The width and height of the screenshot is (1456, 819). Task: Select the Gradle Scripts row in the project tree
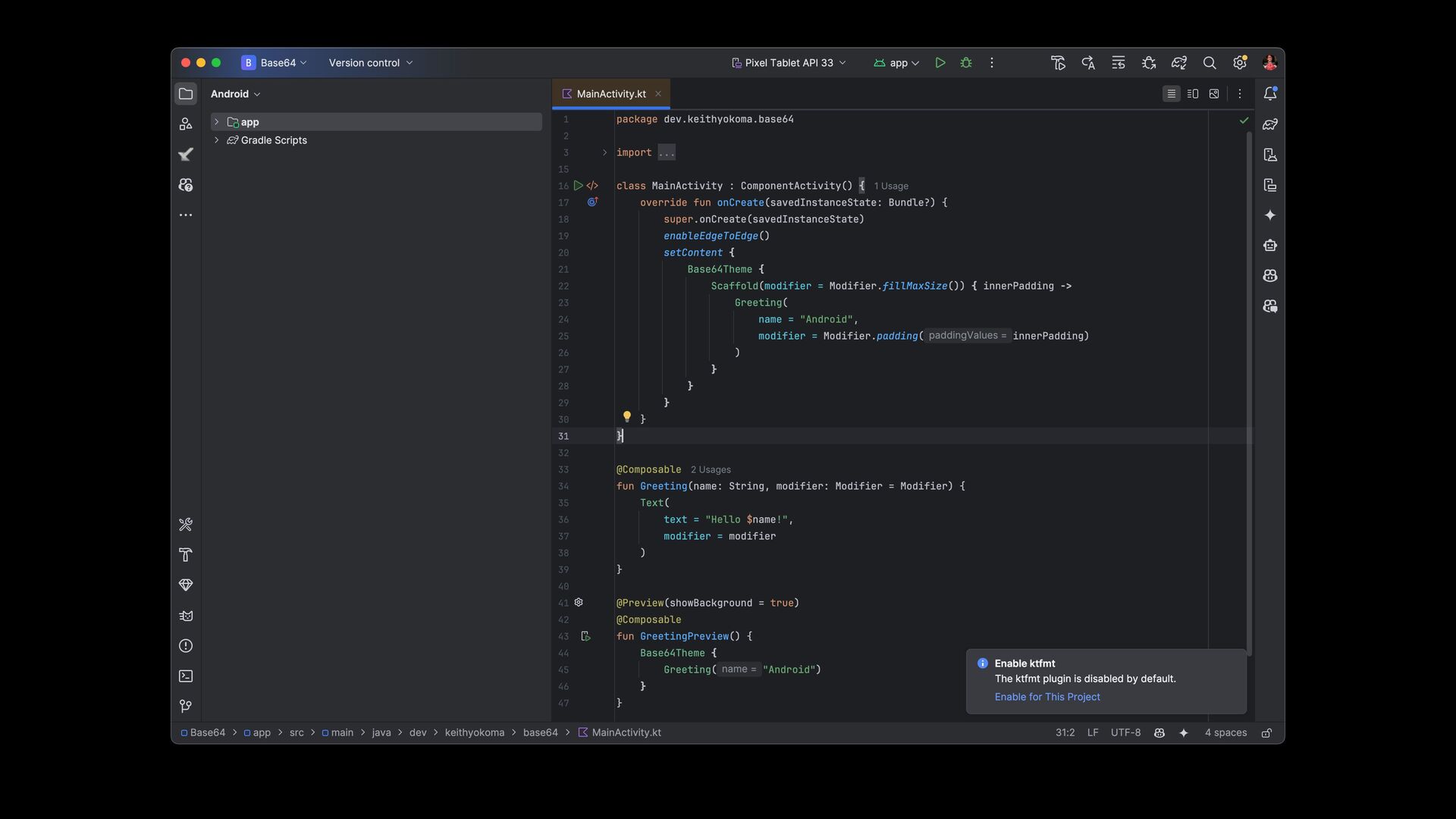pyautogui.click(x=376, y=140)
